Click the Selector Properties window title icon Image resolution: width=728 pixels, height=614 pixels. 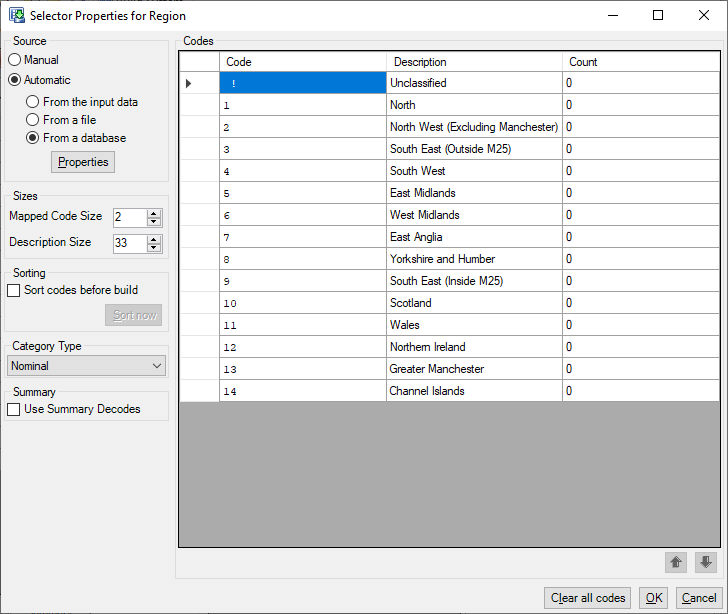pos(17,15)
